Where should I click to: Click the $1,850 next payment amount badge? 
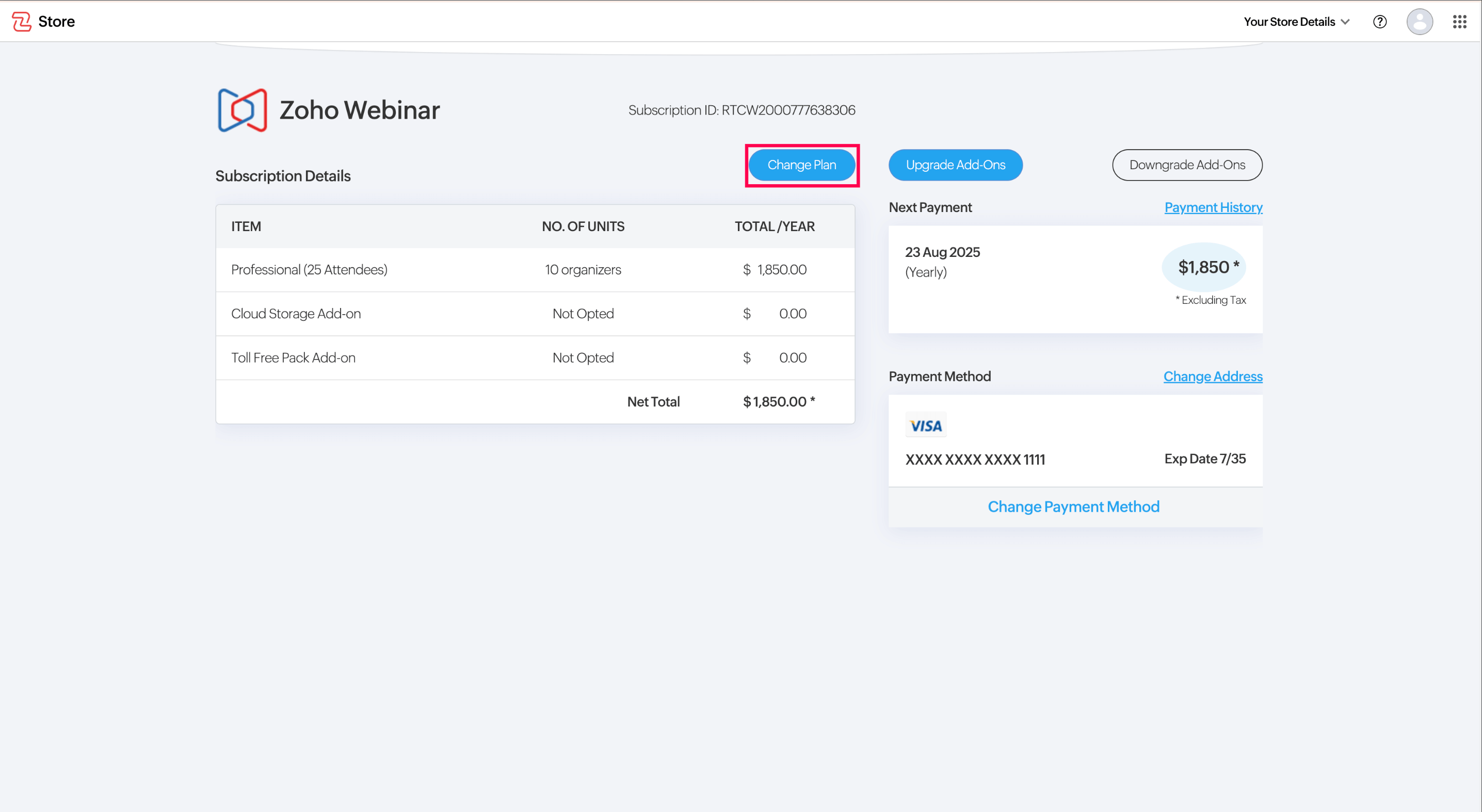(1203, 267)
